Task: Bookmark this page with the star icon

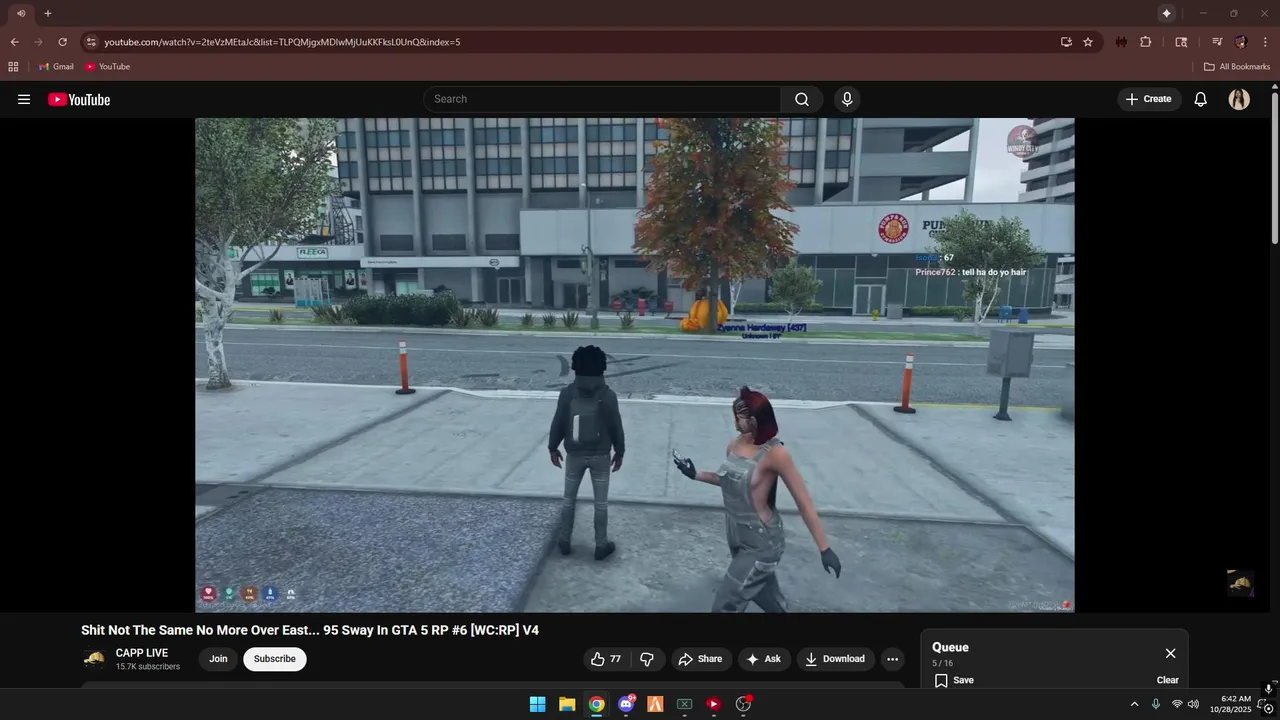Action: (1088, 42)
